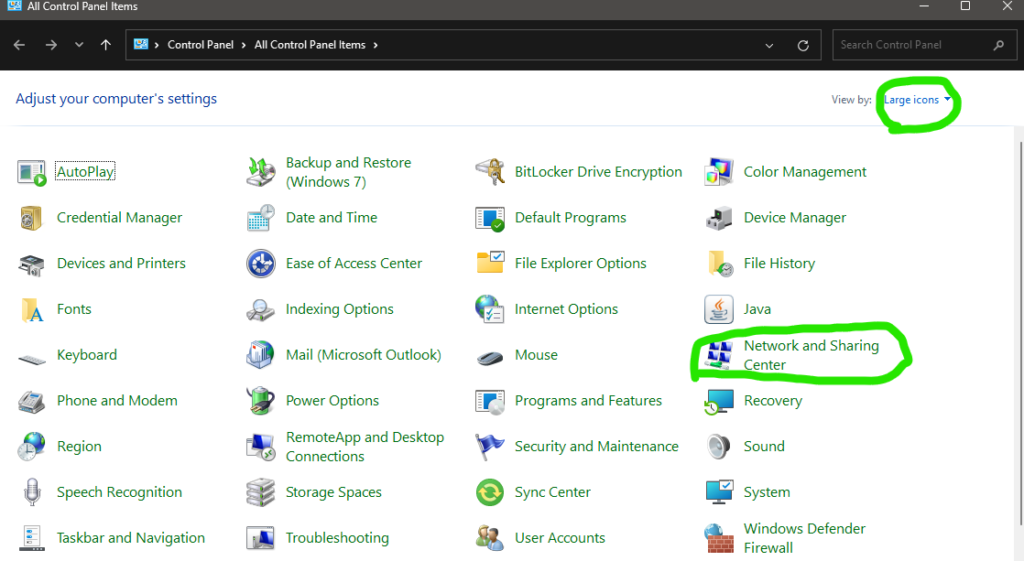Open the Storage Spaces link

pyautogui.click(x=334, y=492)
